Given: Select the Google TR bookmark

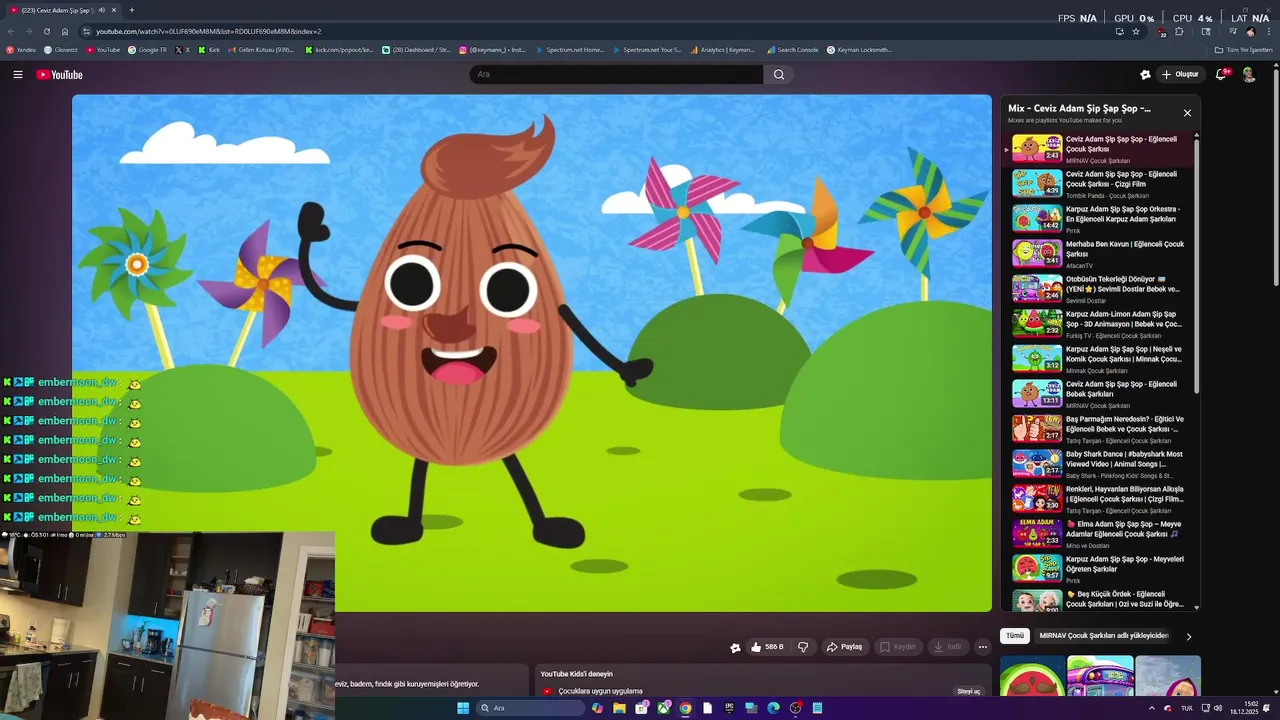Looking at the screenshot, I should pos(147,49).
